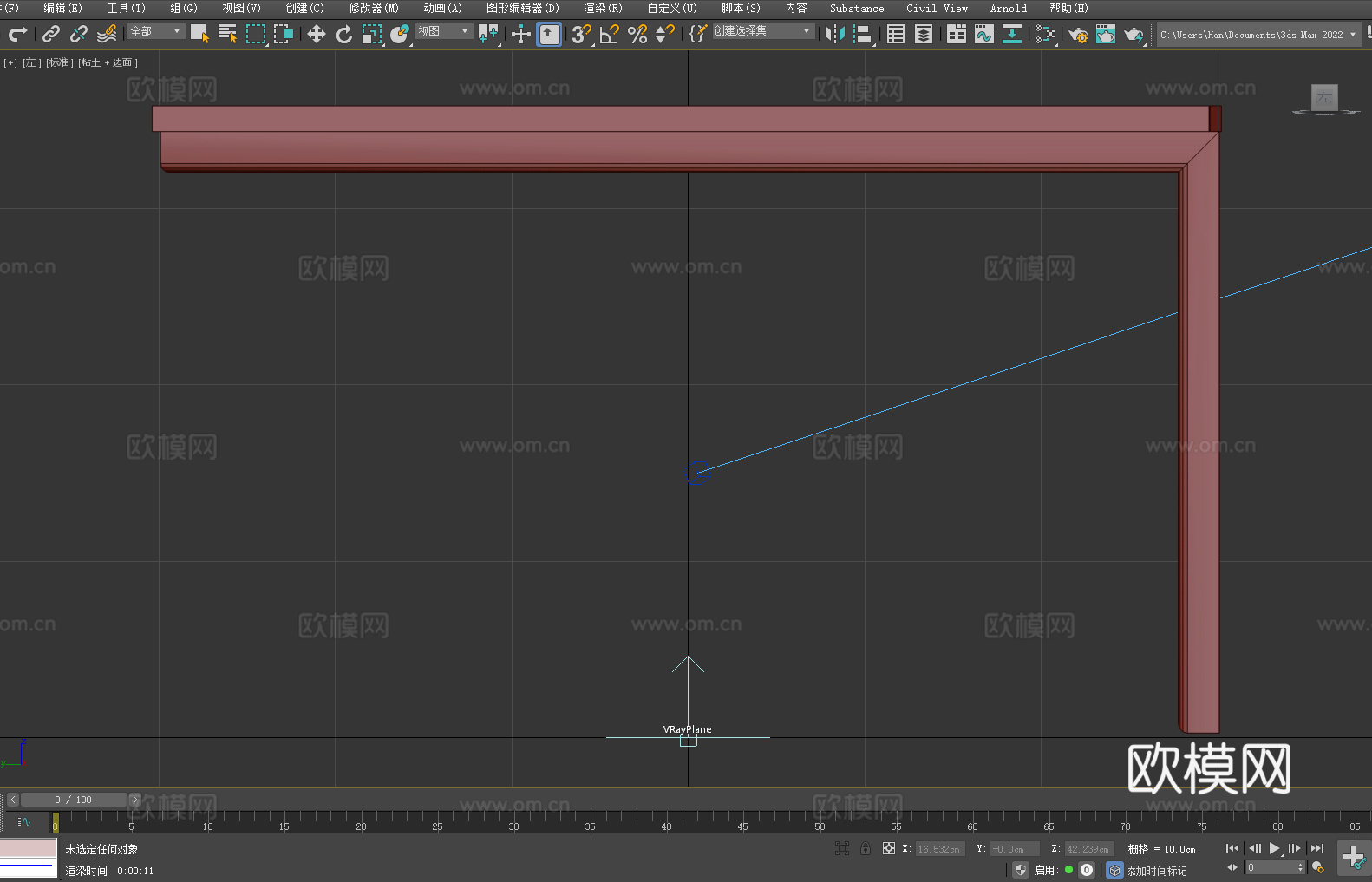Step time slider back with left arrow
The image size is (1372, 882).
[x=13, y=800]
